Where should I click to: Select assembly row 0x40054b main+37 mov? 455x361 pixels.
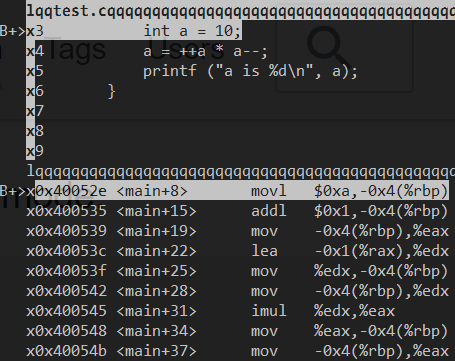coord(237,351)
